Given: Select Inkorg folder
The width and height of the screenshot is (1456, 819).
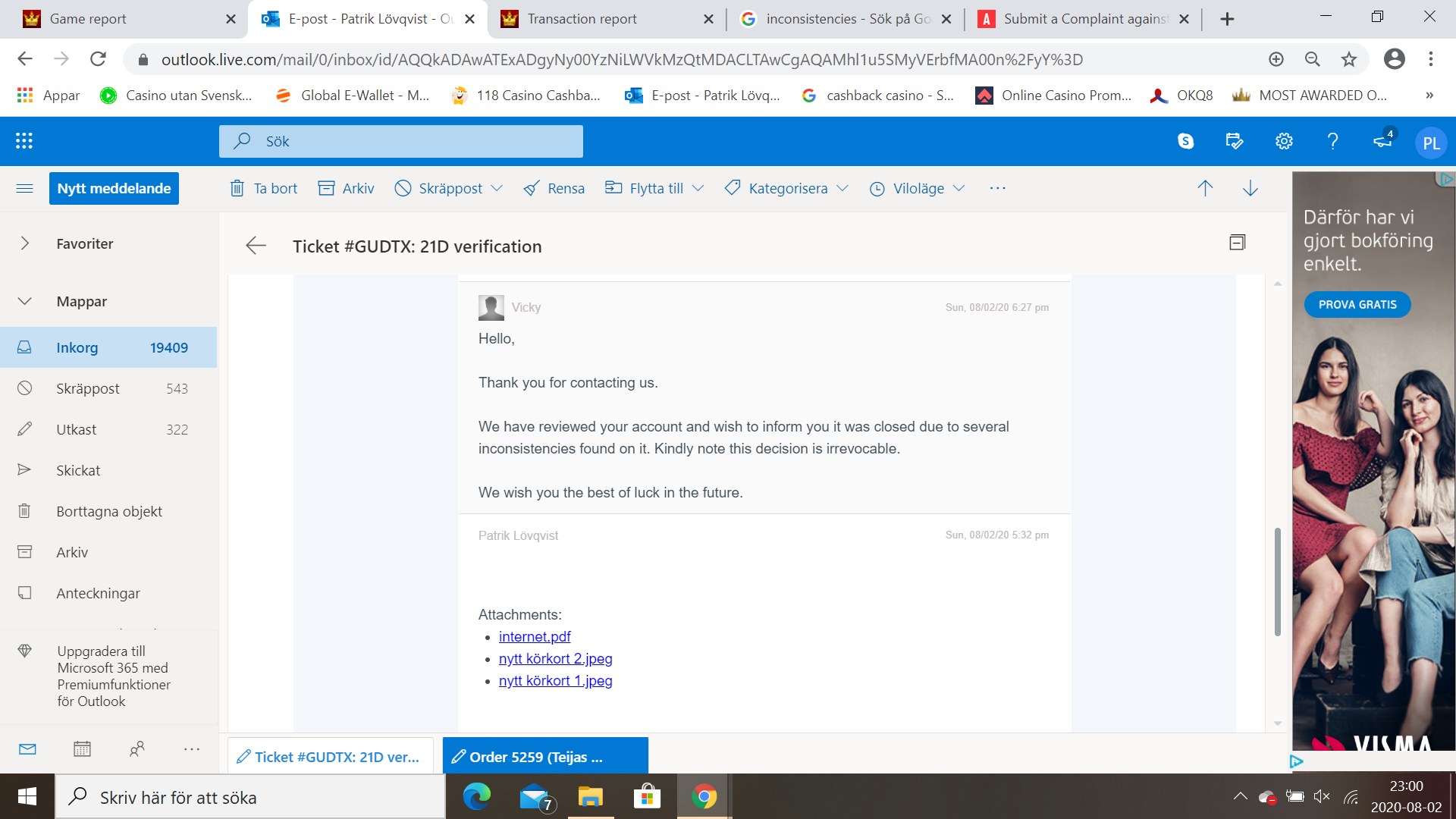Looking at the screenshot, I should click(x=108, y=347).
